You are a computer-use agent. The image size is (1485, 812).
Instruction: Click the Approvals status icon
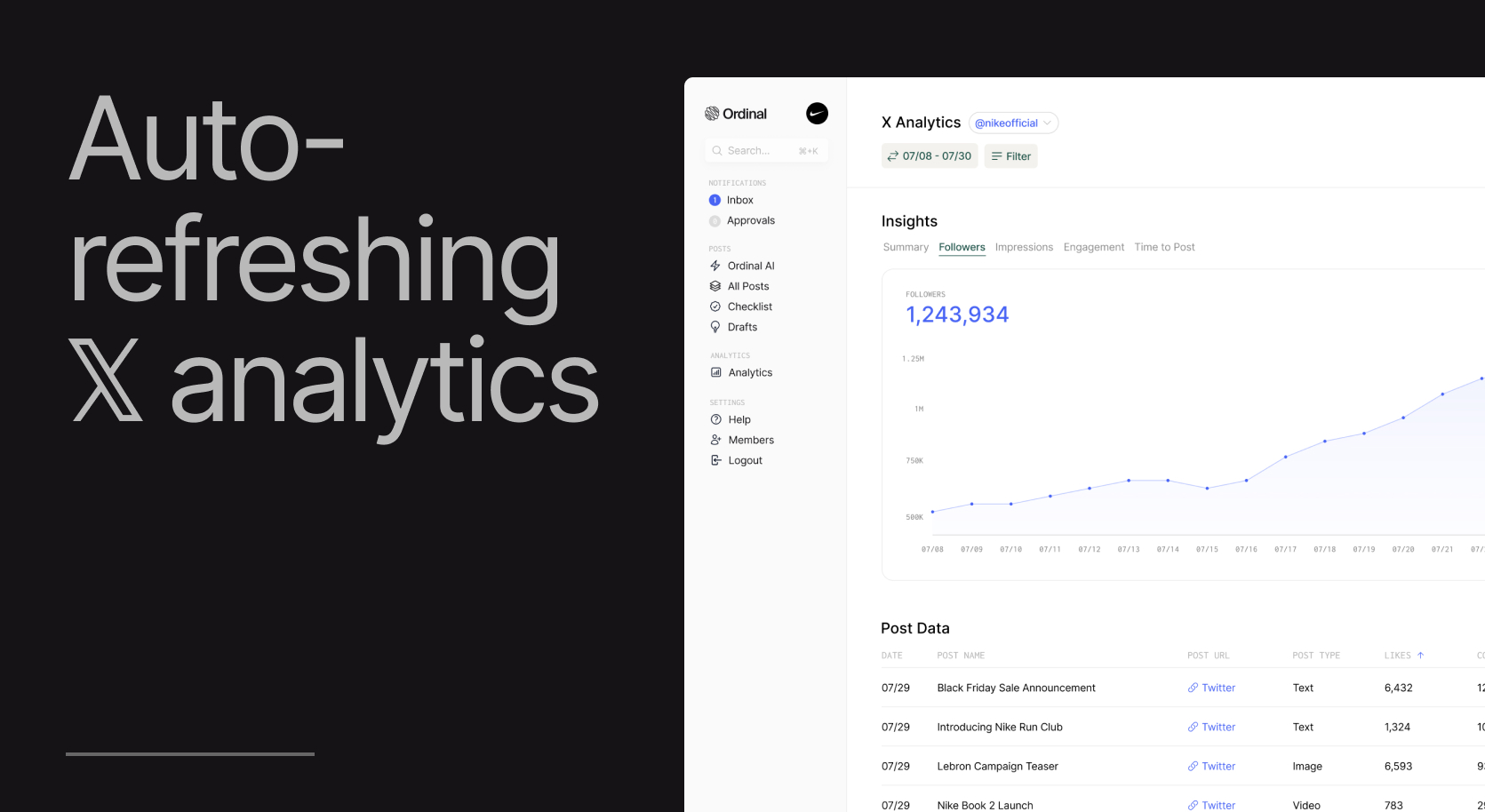(x=715, y=221)
